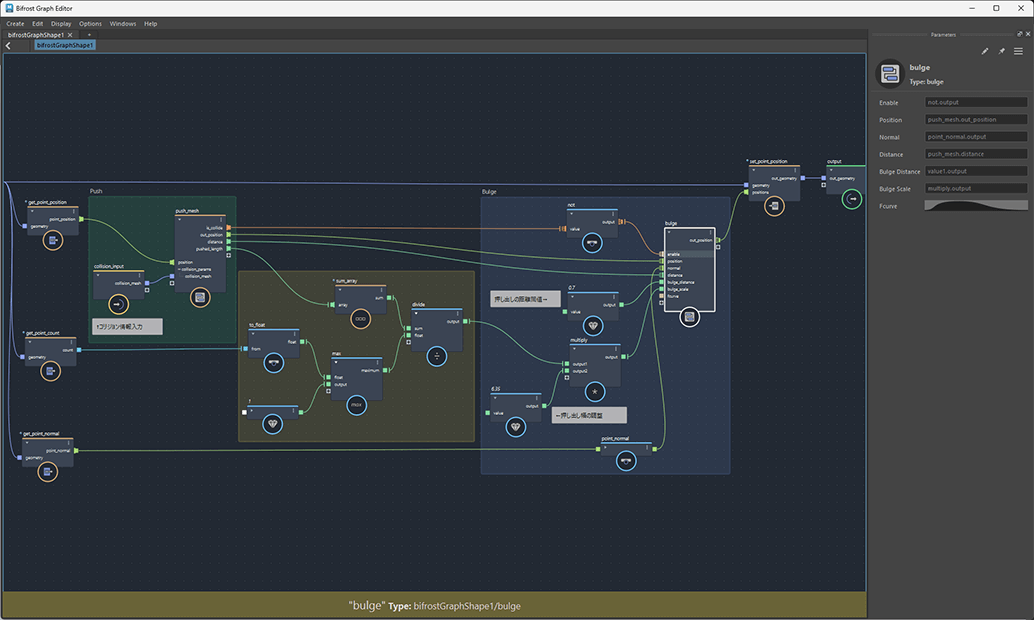Click the max node icon

coord(357,404)
